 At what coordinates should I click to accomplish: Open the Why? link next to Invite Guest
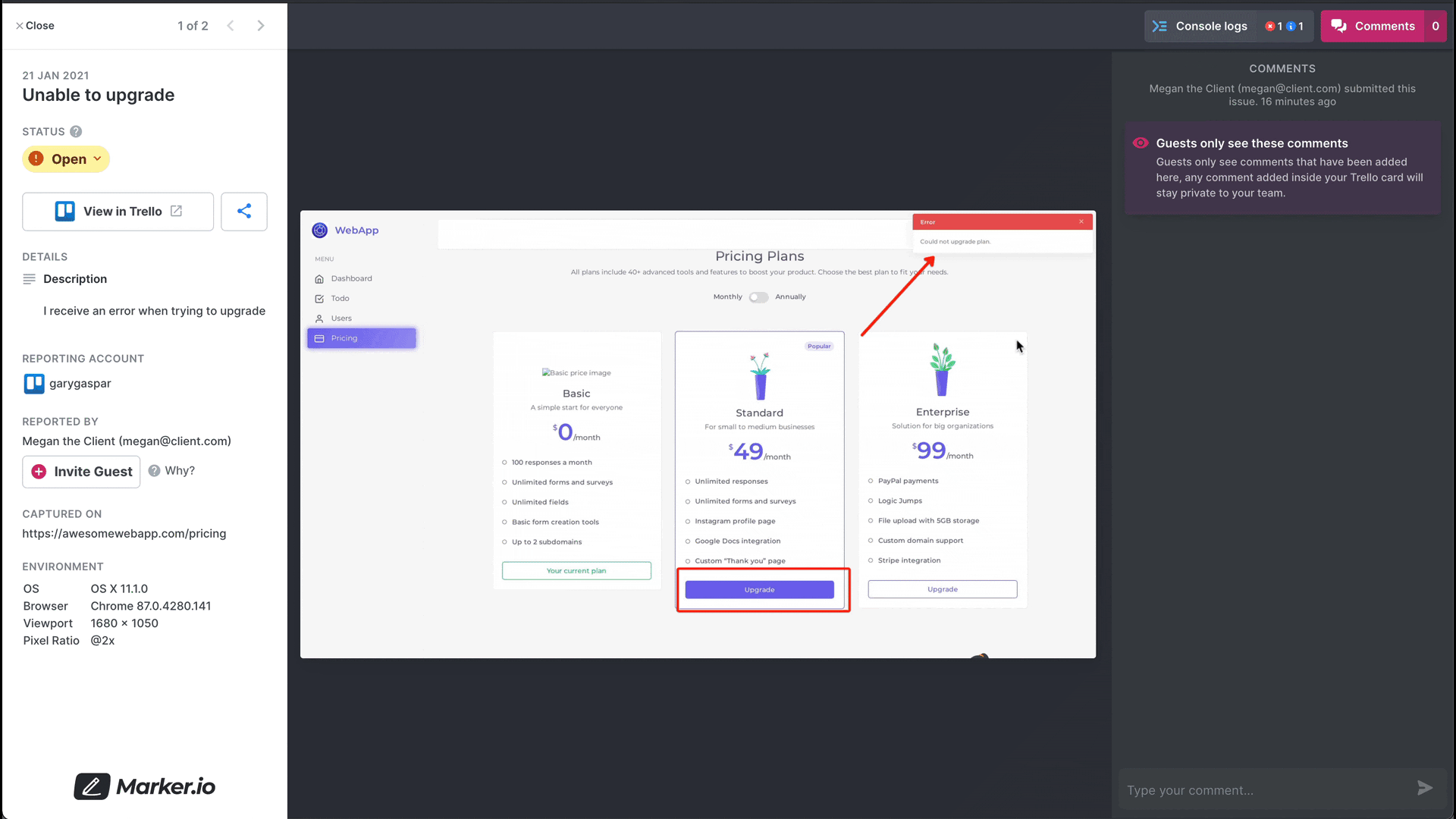click(x=171, y=470)
